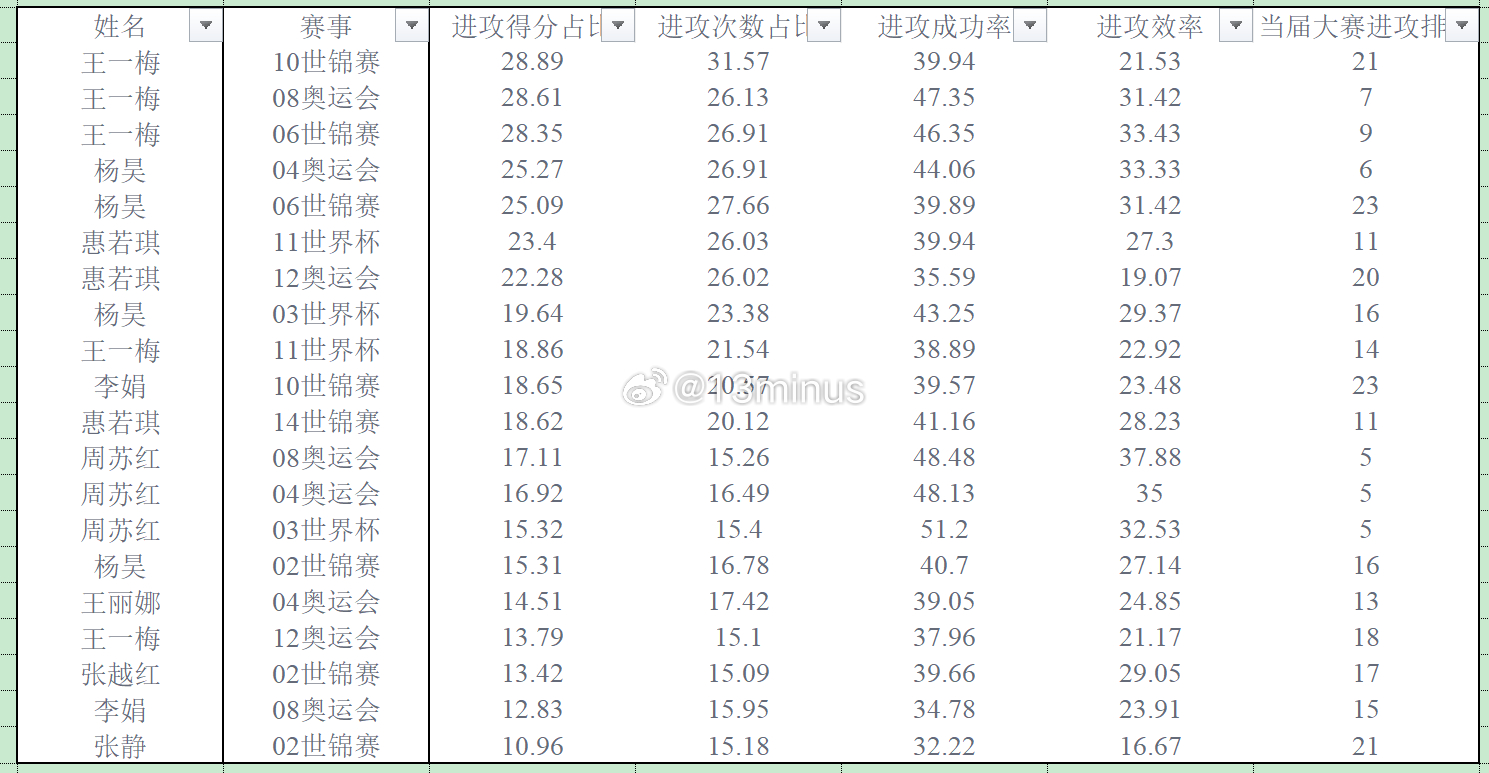Select efficiency cell 19.07

1150,278
